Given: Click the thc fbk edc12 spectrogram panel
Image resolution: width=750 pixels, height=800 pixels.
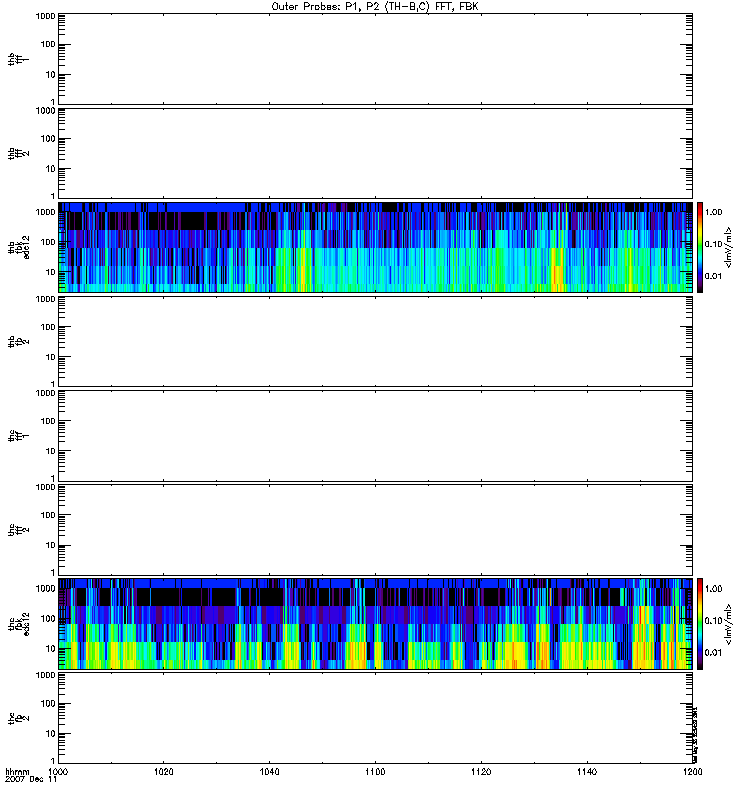Looking at the screenshot, I should click(x=374, y=623).
